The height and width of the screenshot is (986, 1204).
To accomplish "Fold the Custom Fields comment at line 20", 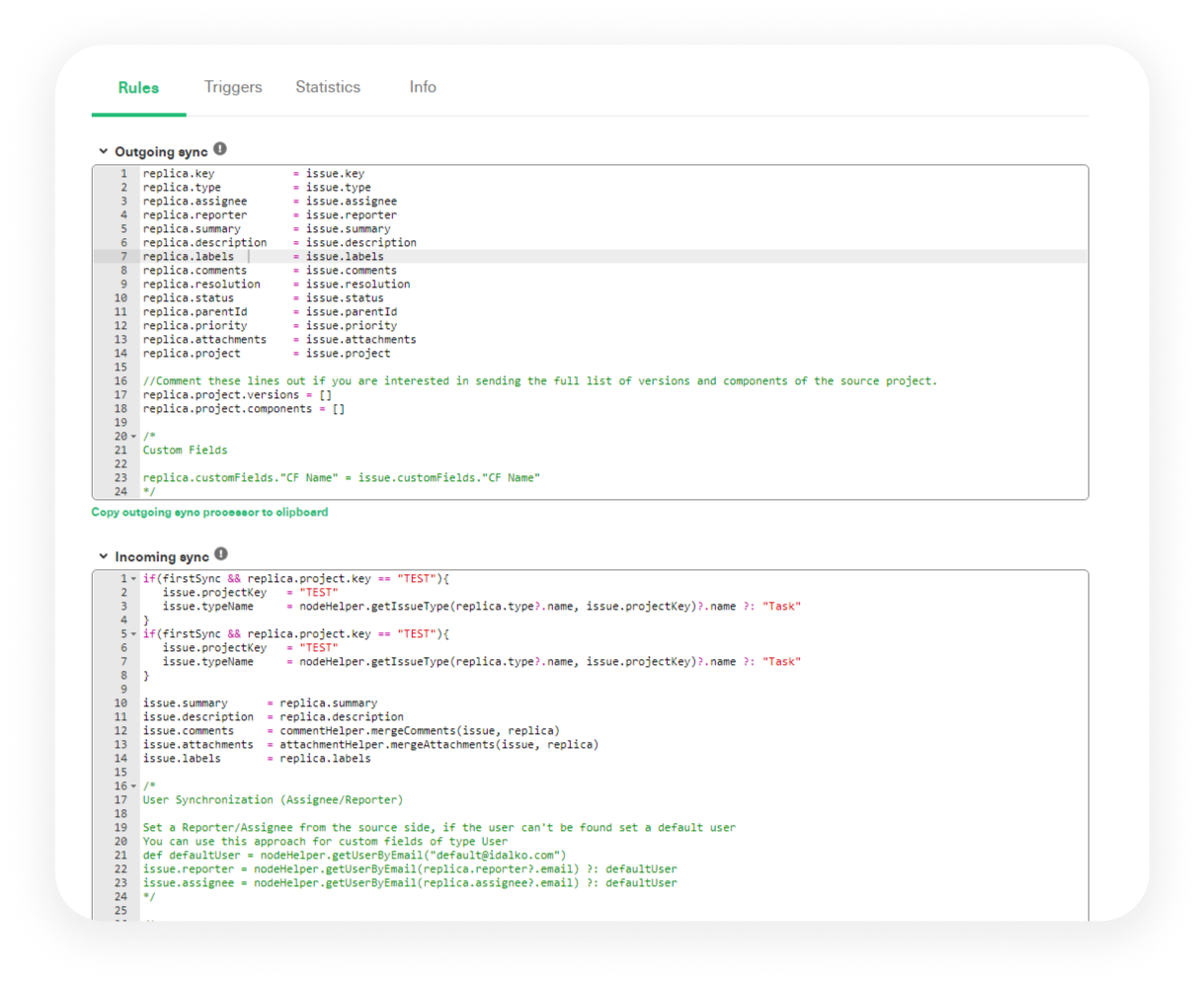I will coord(133,437).
